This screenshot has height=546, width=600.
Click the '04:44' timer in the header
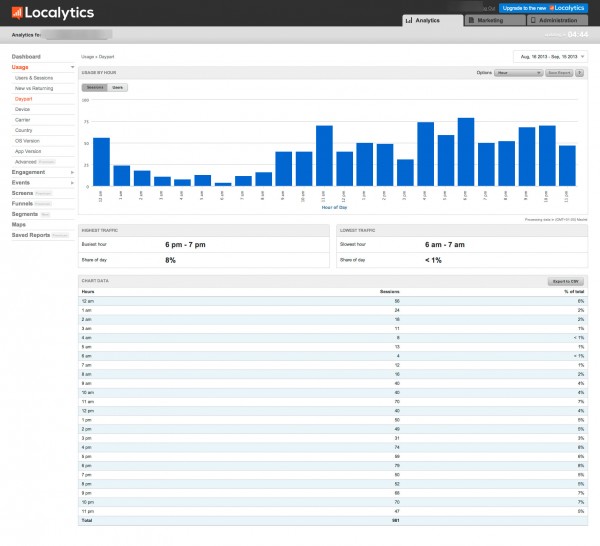[x=578, y=35]
